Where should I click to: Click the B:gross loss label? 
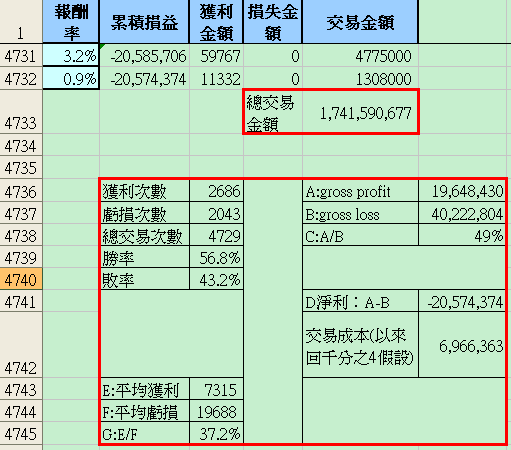360,213
